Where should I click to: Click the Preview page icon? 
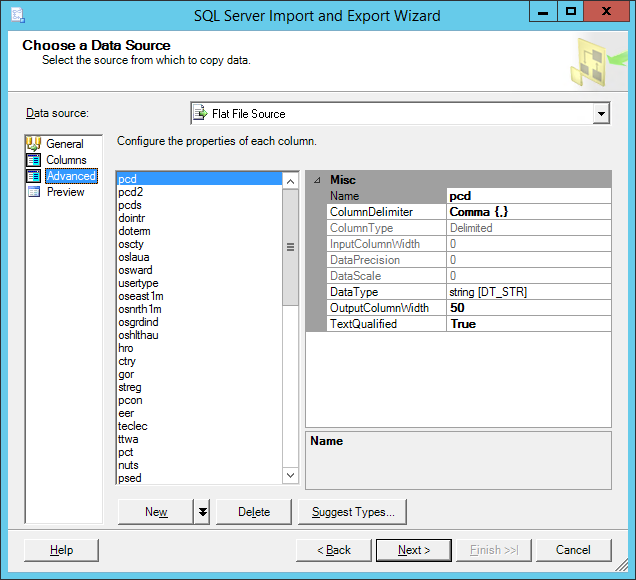tap(33, 192)
